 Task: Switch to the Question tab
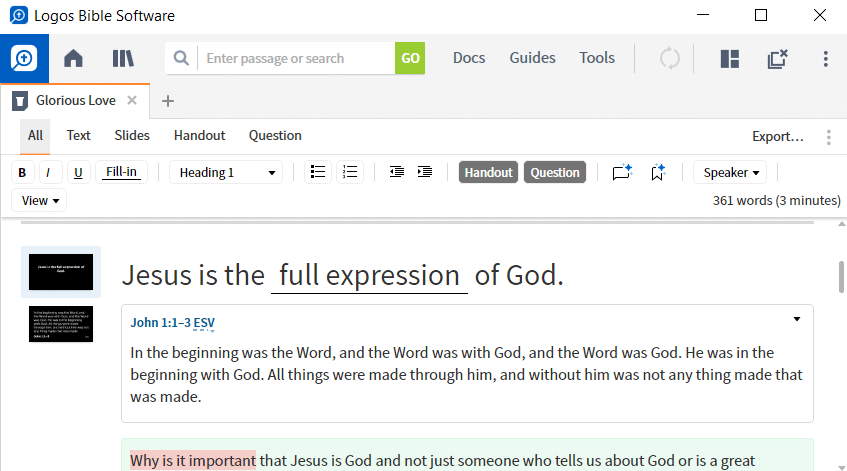click(x=275, y=136)
